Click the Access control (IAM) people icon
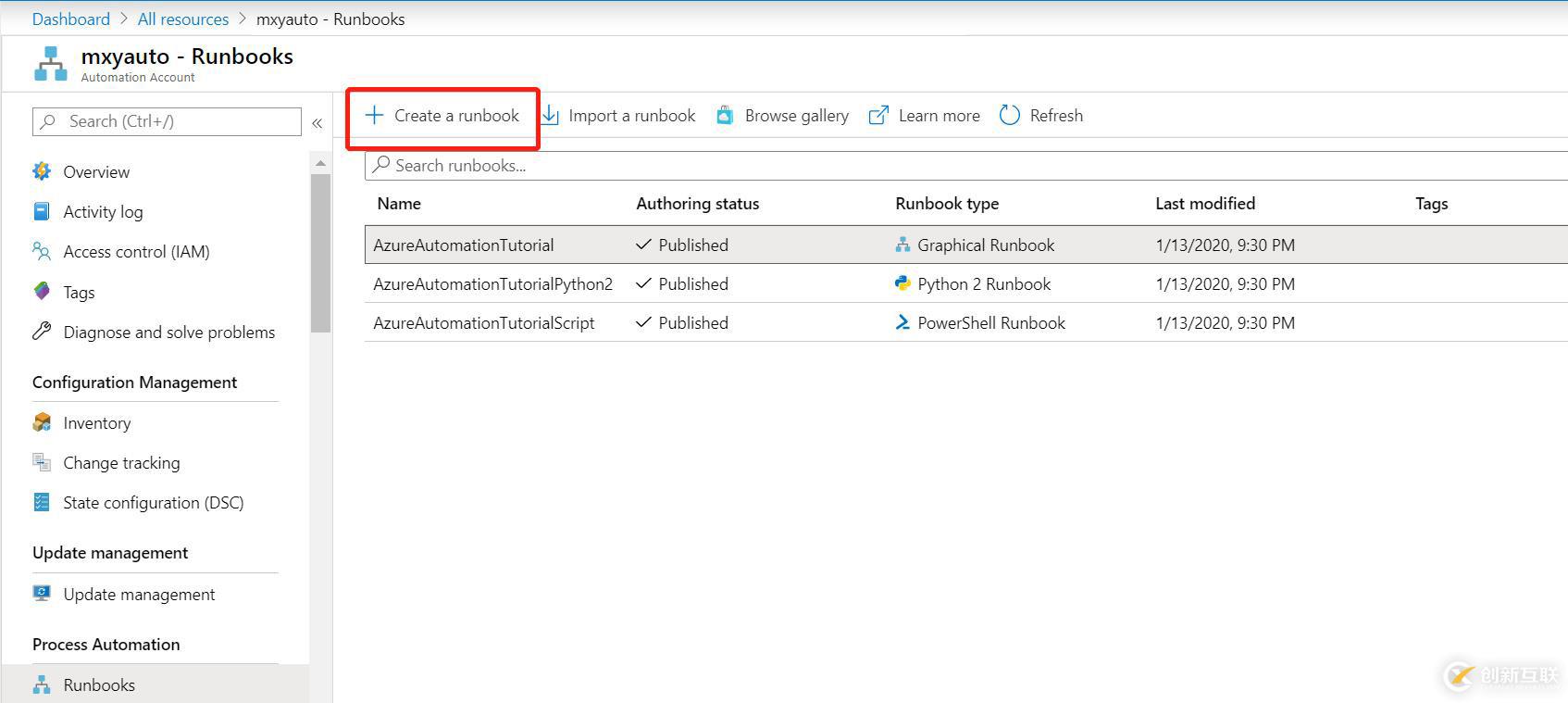 pyautogui.click(x=42, y=251)
